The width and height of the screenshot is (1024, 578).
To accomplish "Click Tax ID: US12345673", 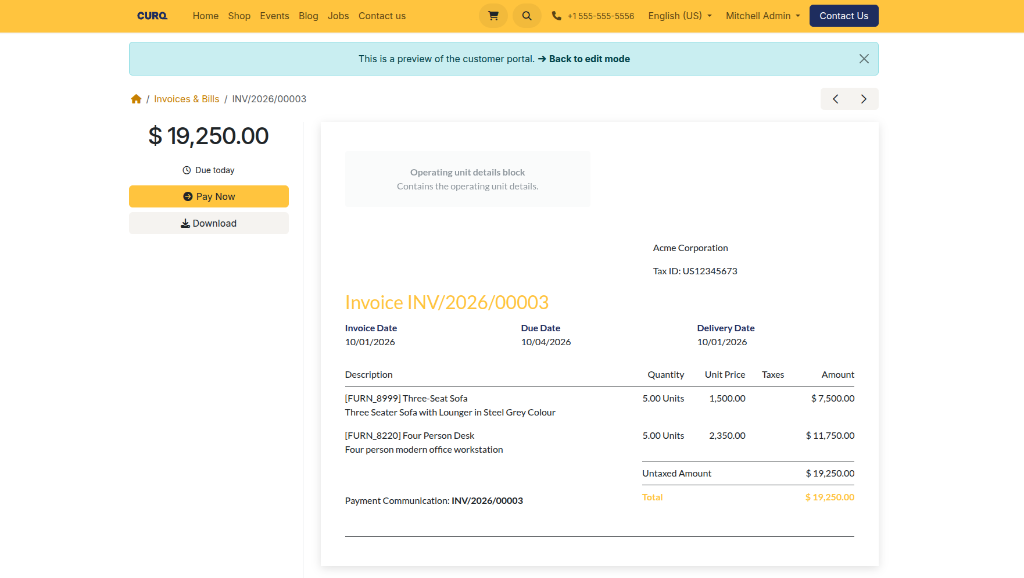I will 695,271.
